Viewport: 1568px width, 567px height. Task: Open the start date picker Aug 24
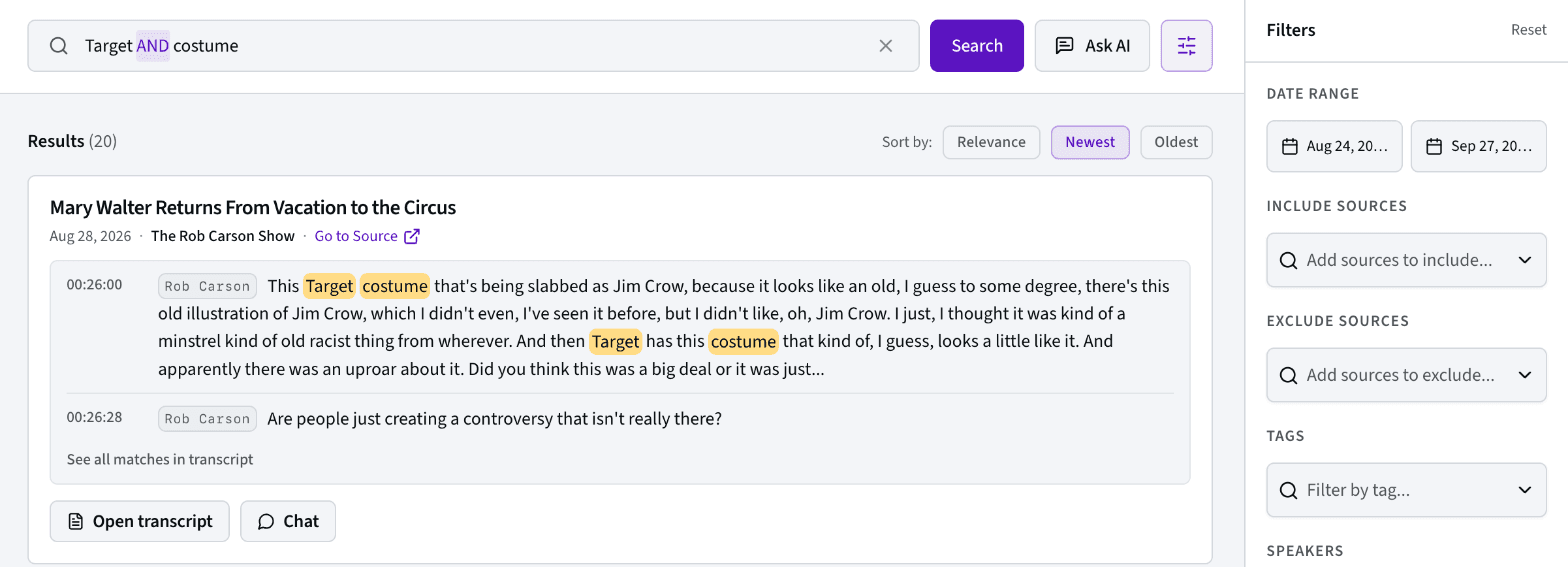click(x=1334, y=146)
